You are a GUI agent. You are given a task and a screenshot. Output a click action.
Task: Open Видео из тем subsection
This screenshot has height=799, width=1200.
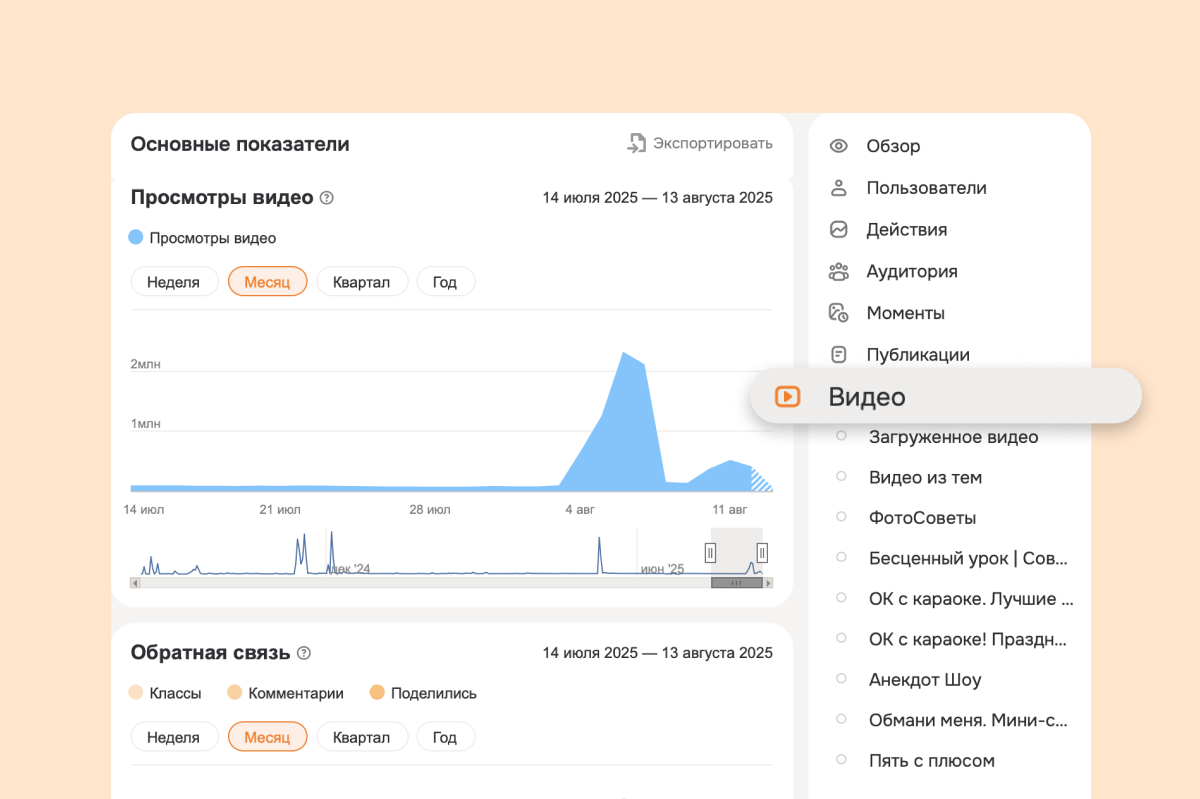(x=925, y=478)
